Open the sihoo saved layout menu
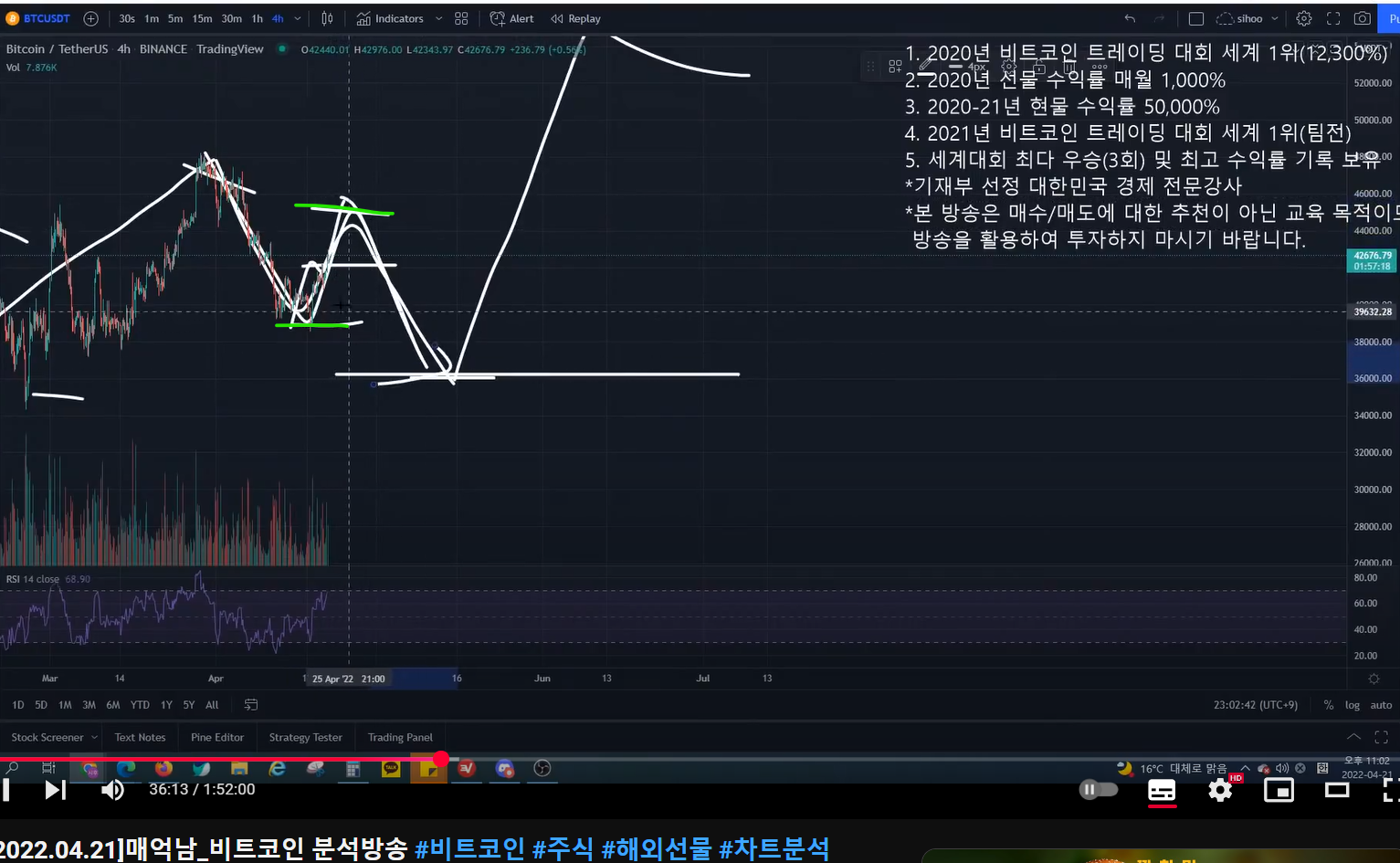The image size is (1400, 863). click(1247, 18)
